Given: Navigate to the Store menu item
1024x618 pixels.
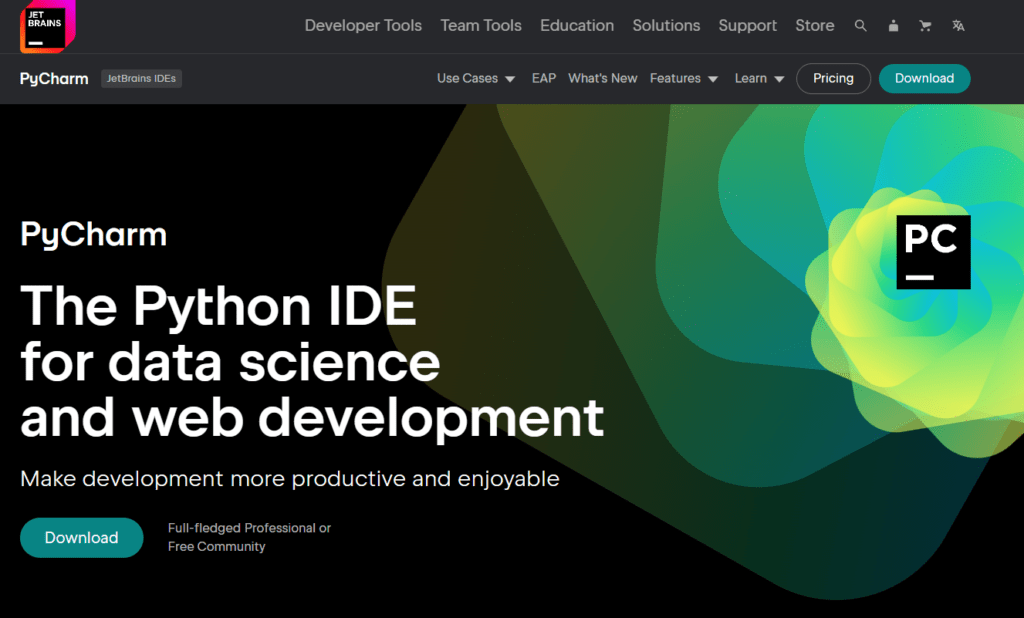Looking at the screenshot, I should tap(815, 26).
